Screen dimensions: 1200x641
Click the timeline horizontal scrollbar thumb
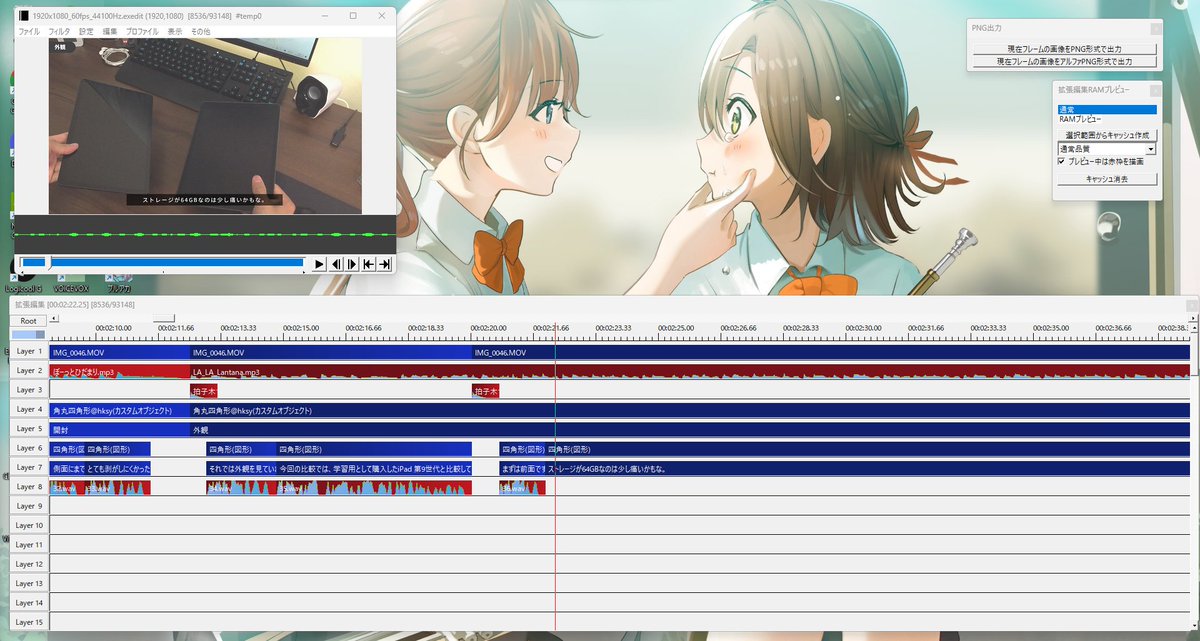pos(163,319)
